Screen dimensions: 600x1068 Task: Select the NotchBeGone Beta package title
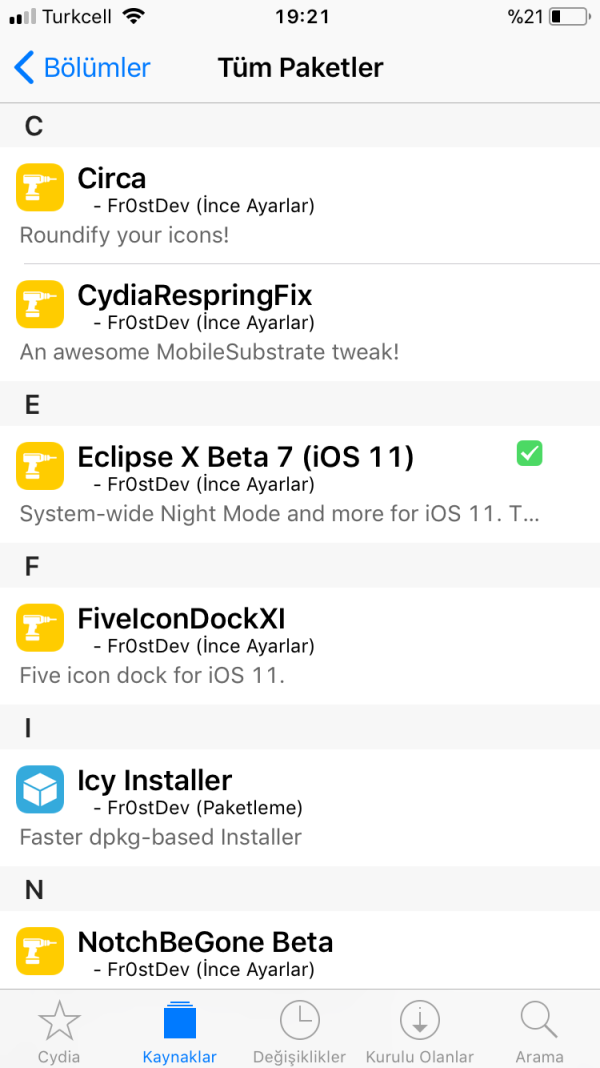click(x=205, y=942)
